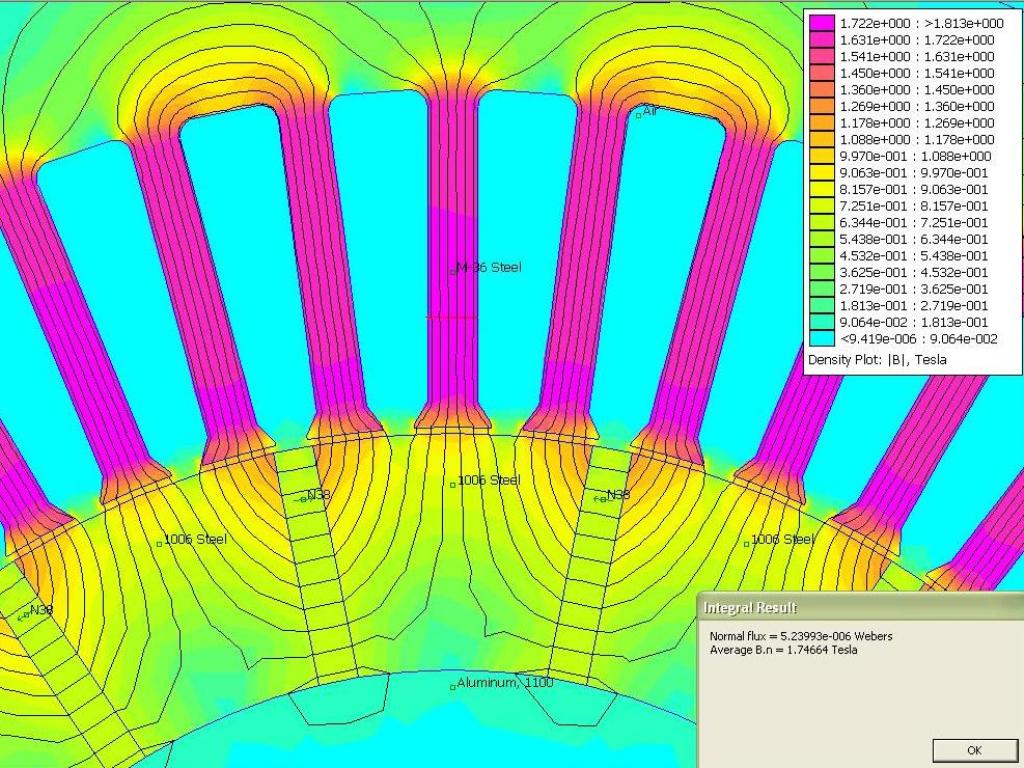The image size is (1024, 768).
Task: Click the Aluminum, 1100 block label marker
Action: coord(453,686)
